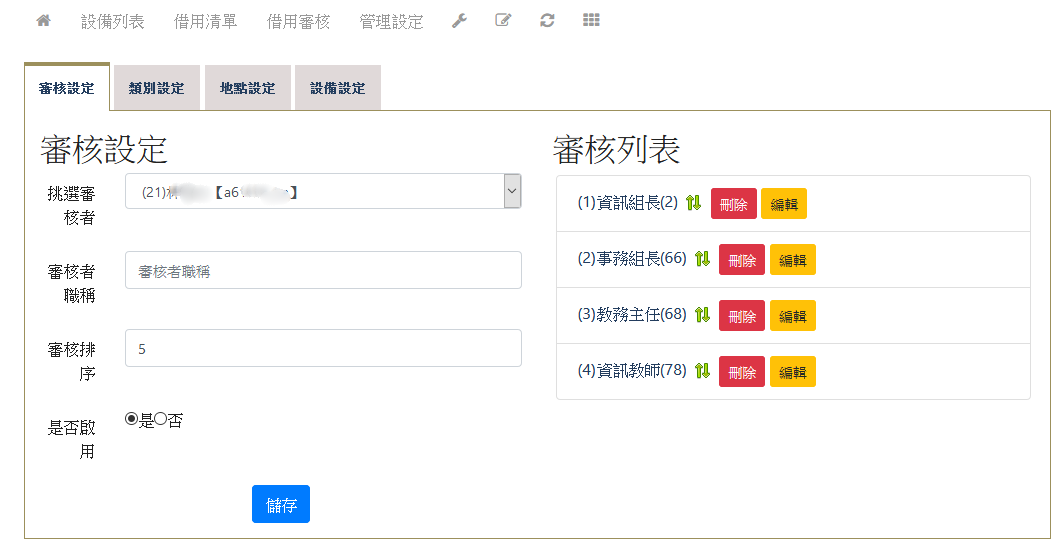
Task: Open the grid apps icon in navbar
Action: [591, 21]
